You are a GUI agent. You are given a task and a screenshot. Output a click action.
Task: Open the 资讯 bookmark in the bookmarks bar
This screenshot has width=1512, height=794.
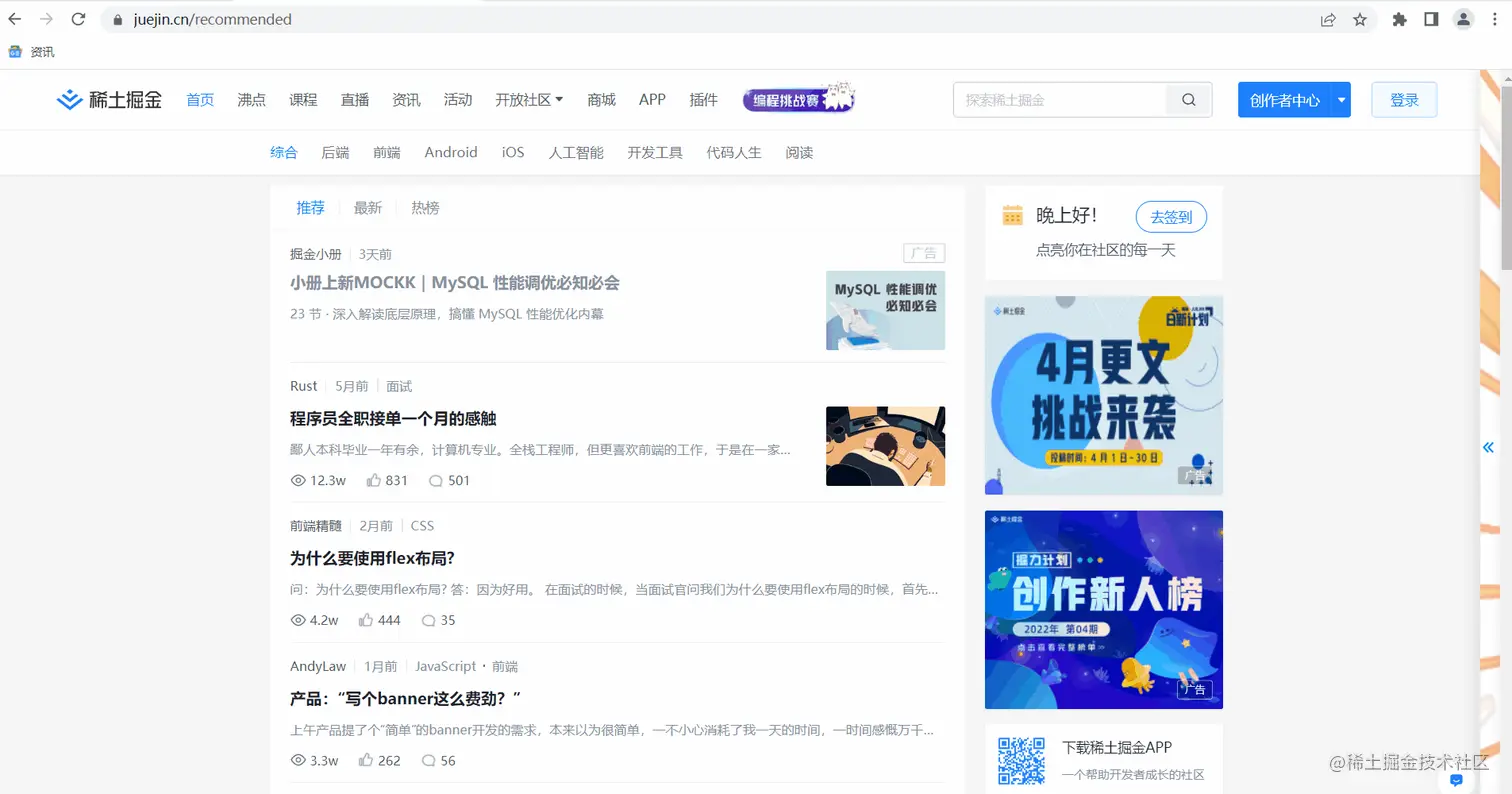tap(32, 52)
